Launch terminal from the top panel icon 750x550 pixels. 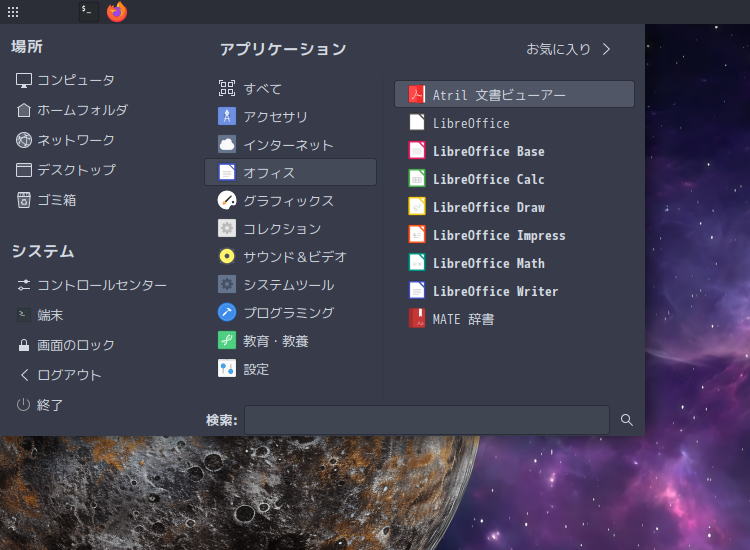[88, 12]
